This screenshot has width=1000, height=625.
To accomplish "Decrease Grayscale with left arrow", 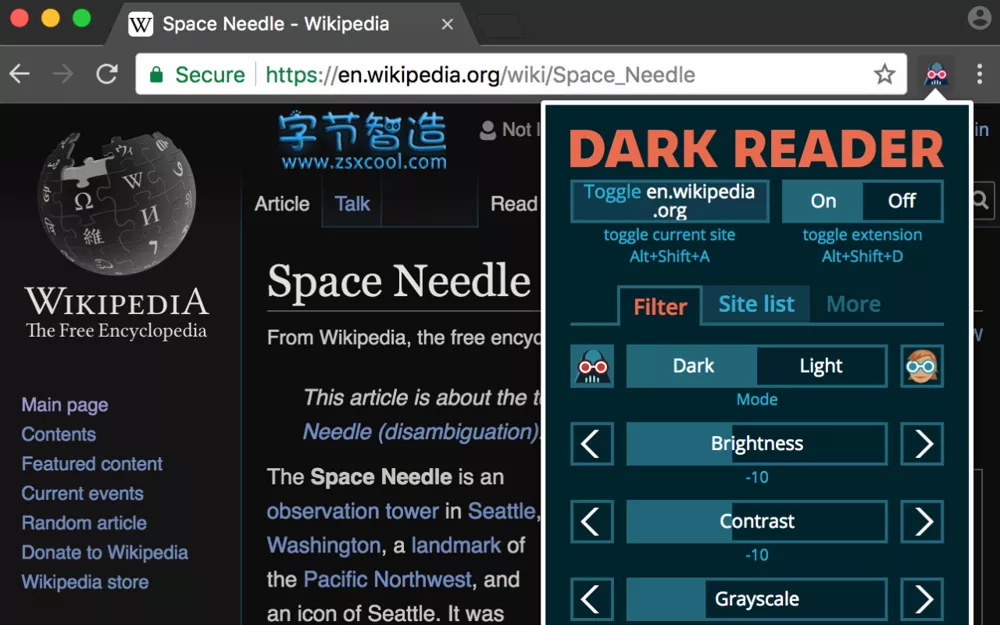I will (x=592, y=599).
